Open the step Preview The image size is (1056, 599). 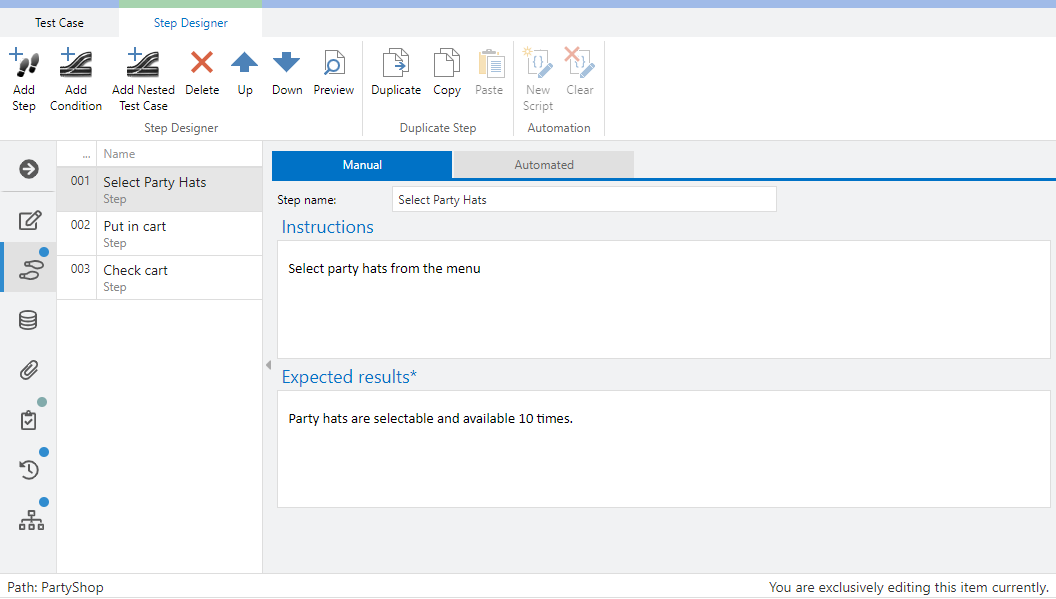point(333,65)
